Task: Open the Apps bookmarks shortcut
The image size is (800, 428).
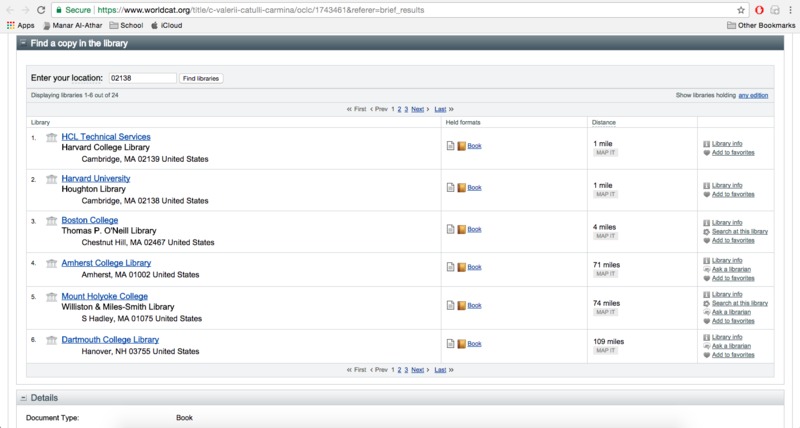Action: coord(20,25)
